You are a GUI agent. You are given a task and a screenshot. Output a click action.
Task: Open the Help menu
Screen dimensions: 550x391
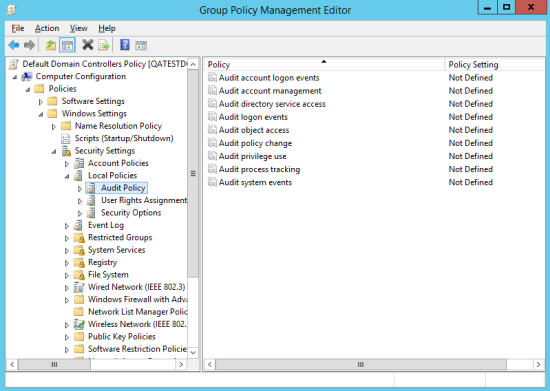point(107,28)
